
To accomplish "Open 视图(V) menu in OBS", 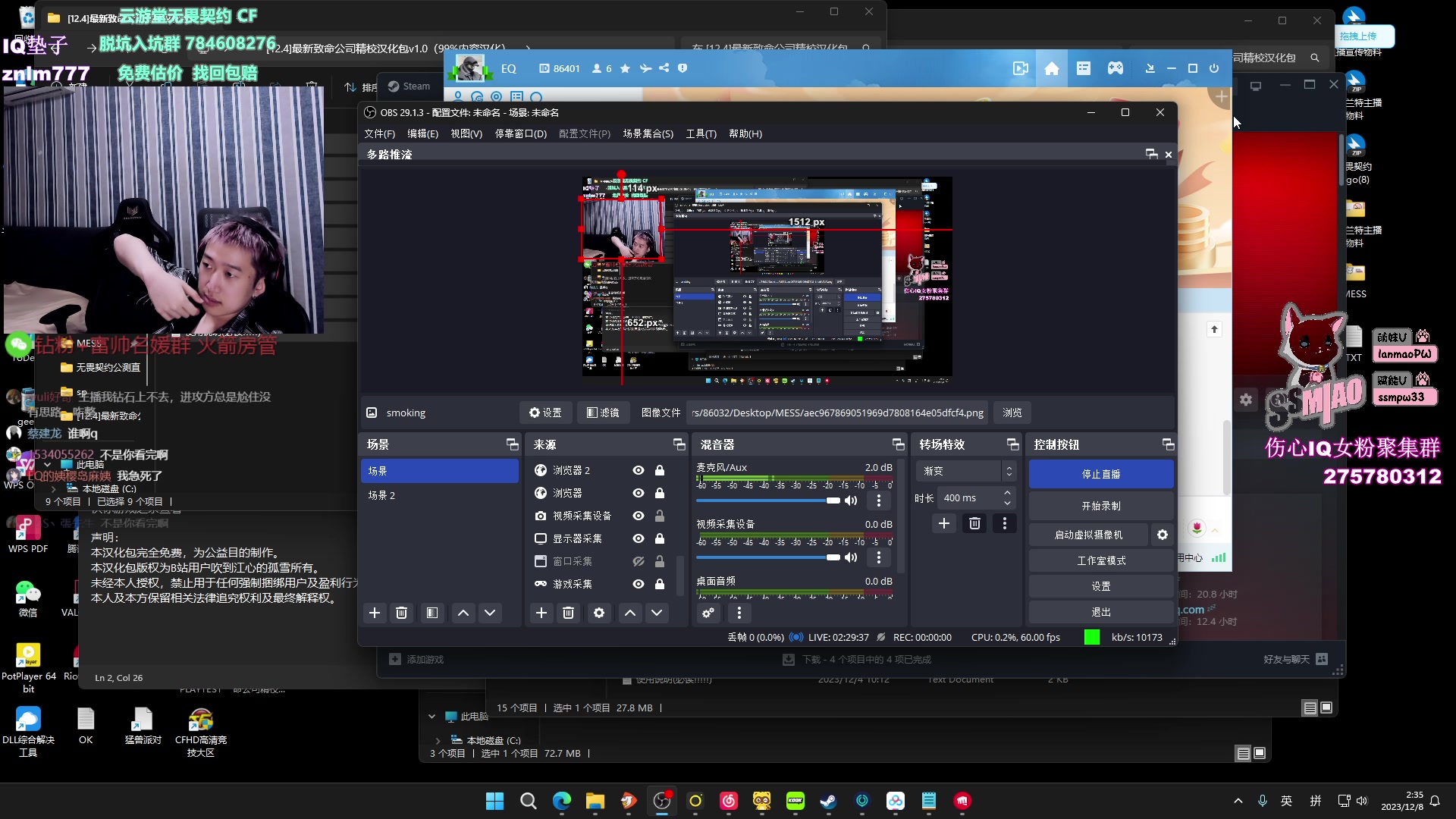I will (x=466, y=133).
